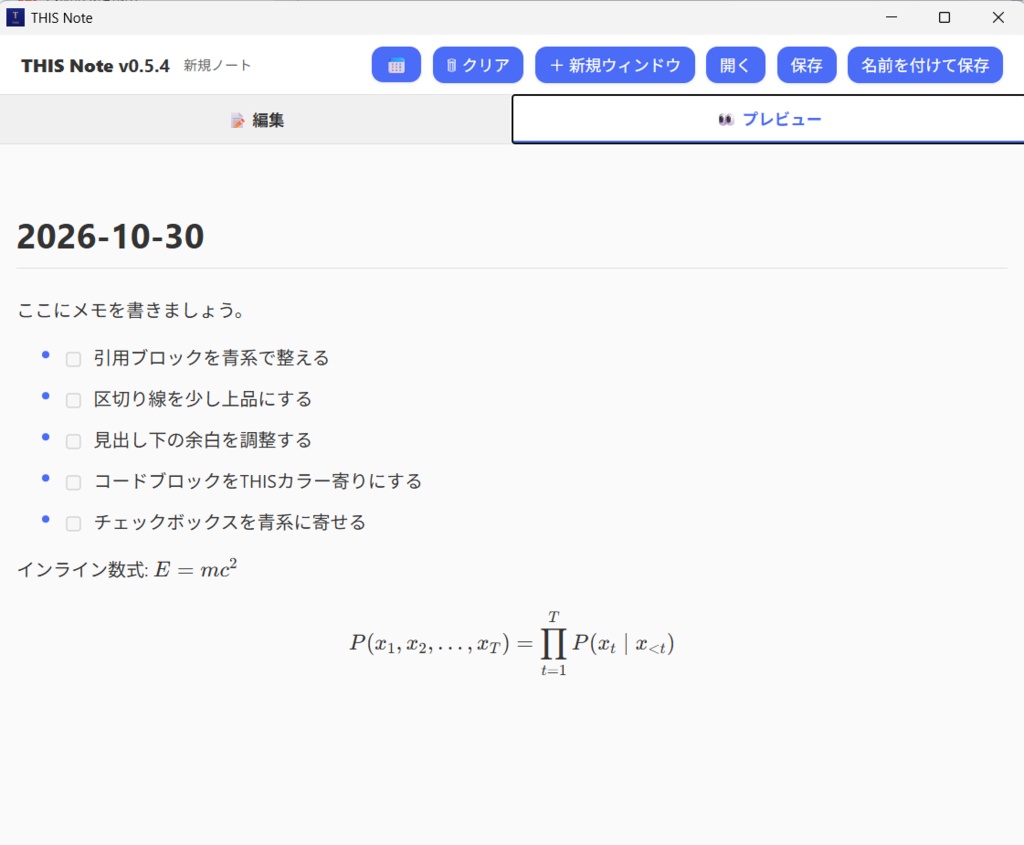This screenshot has width=1024, height=845.
Task: Select the プレビュー tab
Action: click(768, 120)
